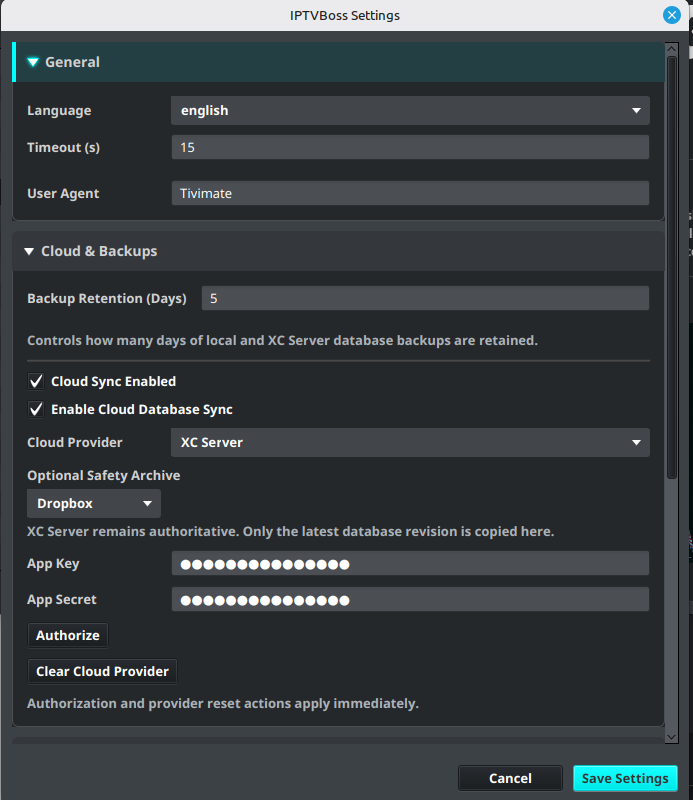Click the App Key password field

tap(410, 563)
